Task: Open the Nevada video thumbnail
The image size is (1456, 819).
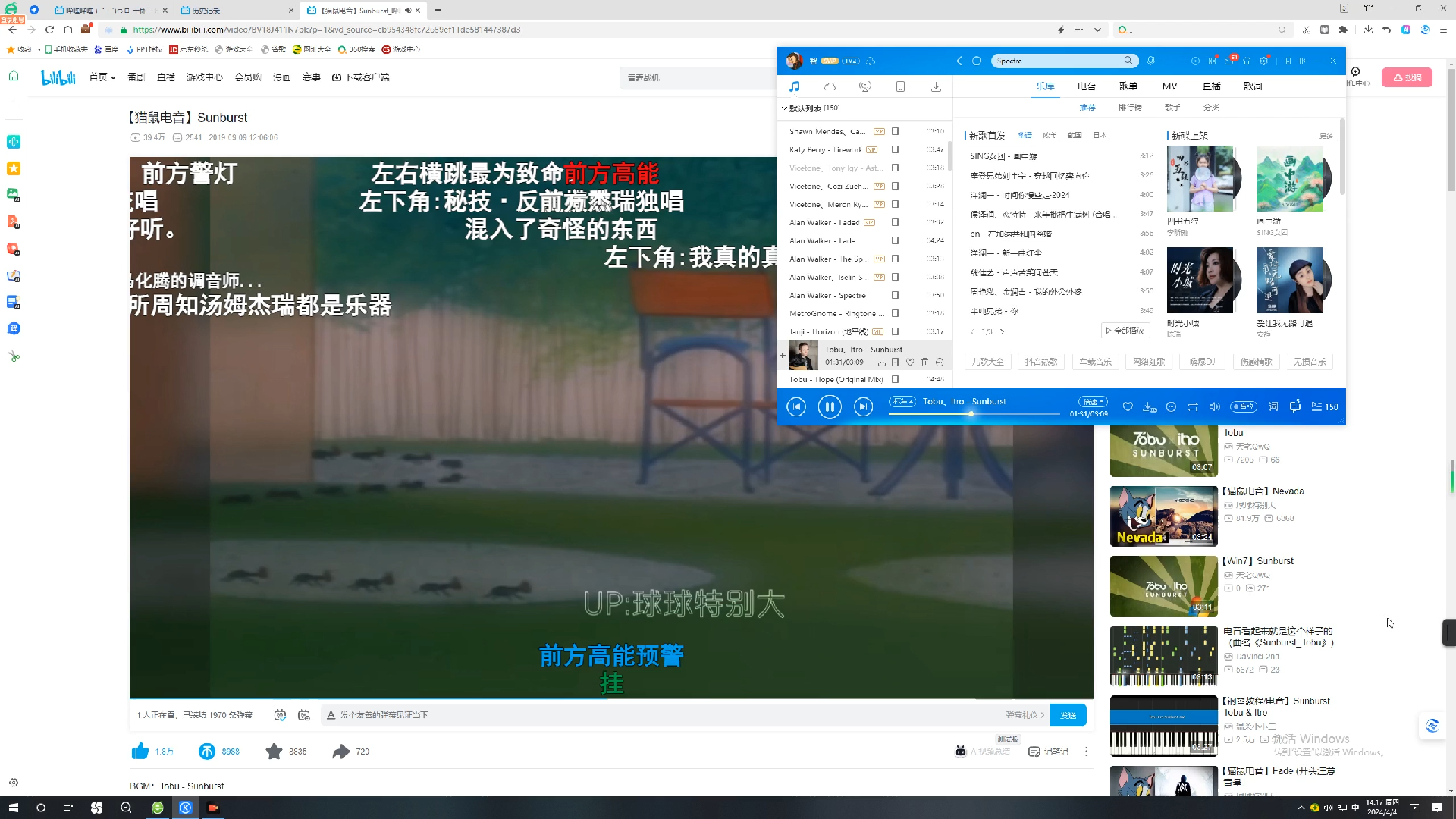Action: click(x=1163, y=516)
